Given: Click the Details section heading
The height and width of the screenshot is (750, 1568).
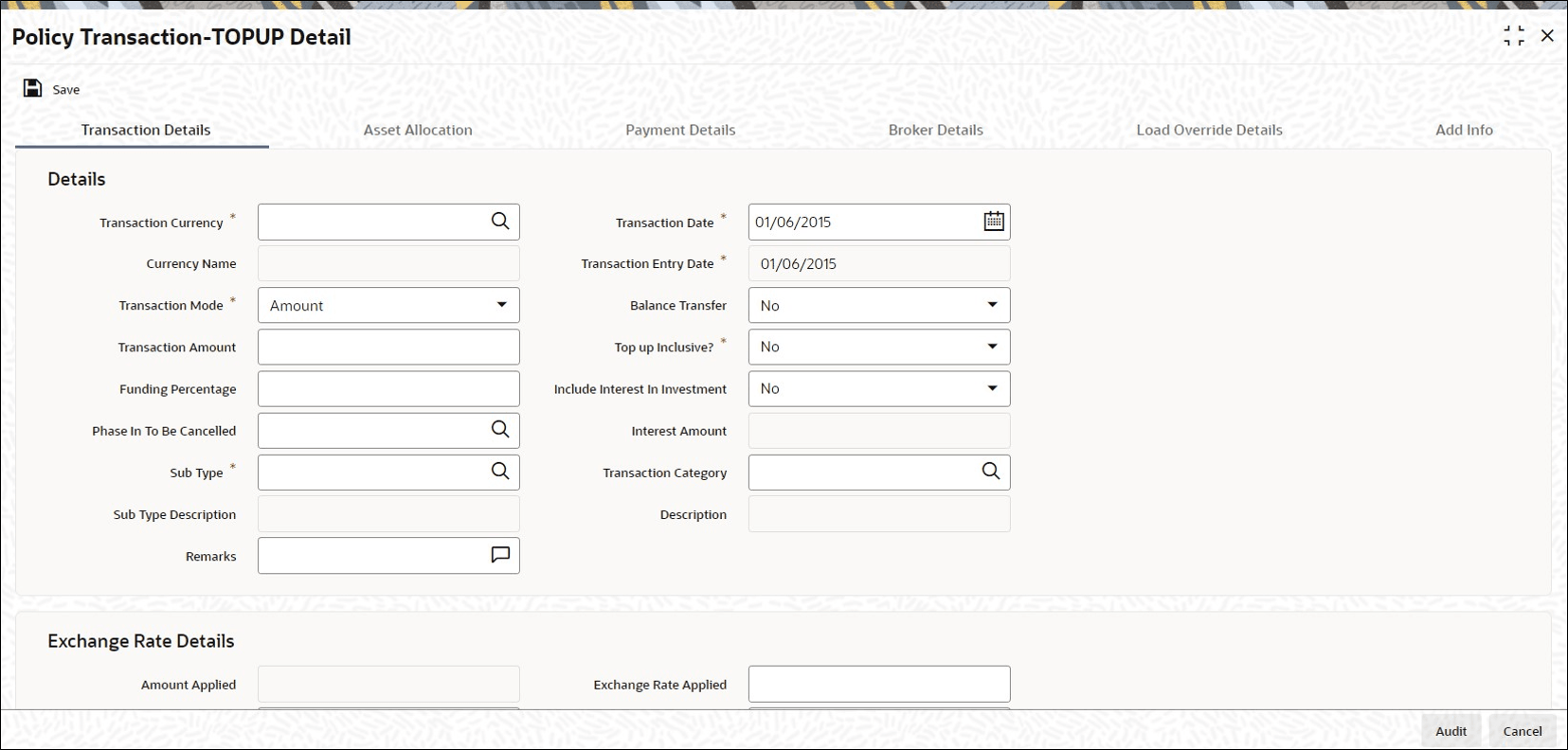Looking at the screenshot, I should point(77,179).
